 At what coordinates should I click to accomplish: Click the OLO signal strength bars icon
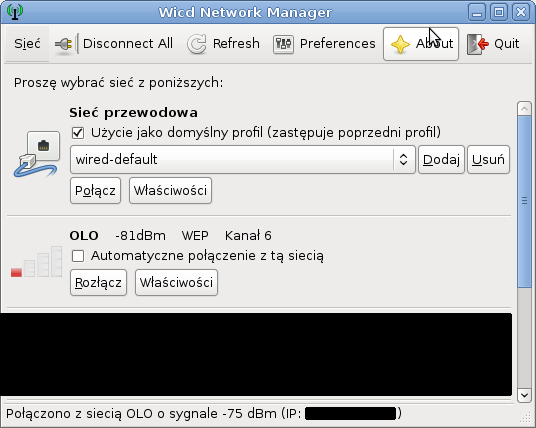pos(37,262)
